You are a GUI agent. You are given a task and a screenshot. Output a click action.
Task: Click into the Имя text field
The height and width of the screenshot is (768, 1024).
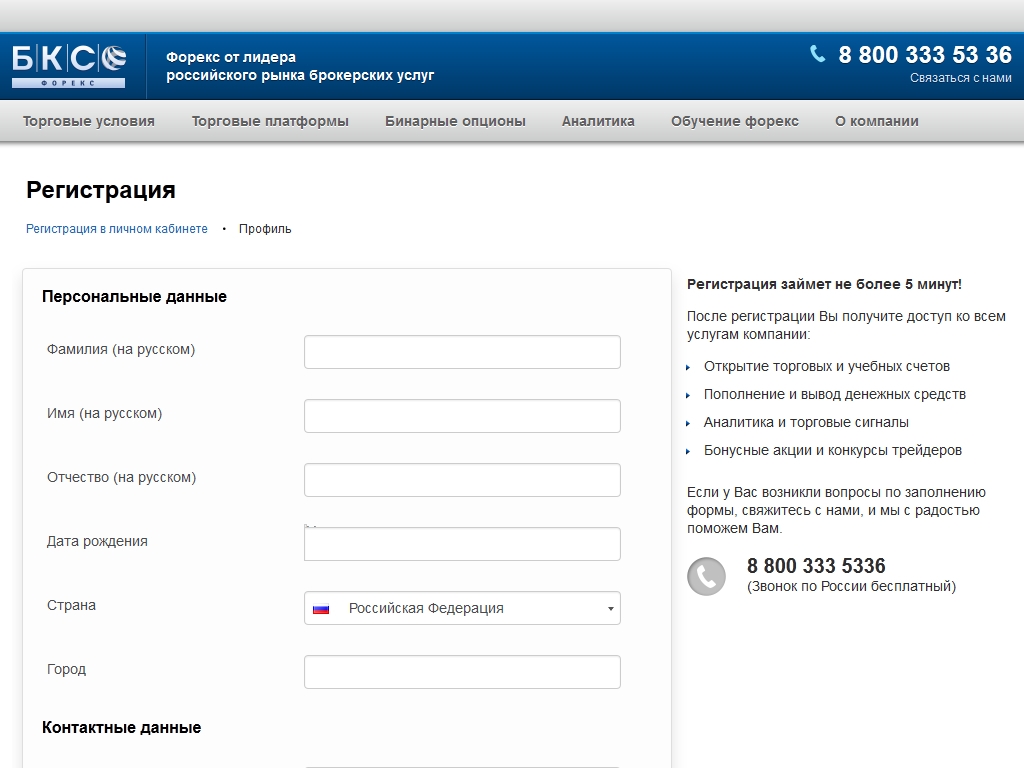click(x=462, y=416)
